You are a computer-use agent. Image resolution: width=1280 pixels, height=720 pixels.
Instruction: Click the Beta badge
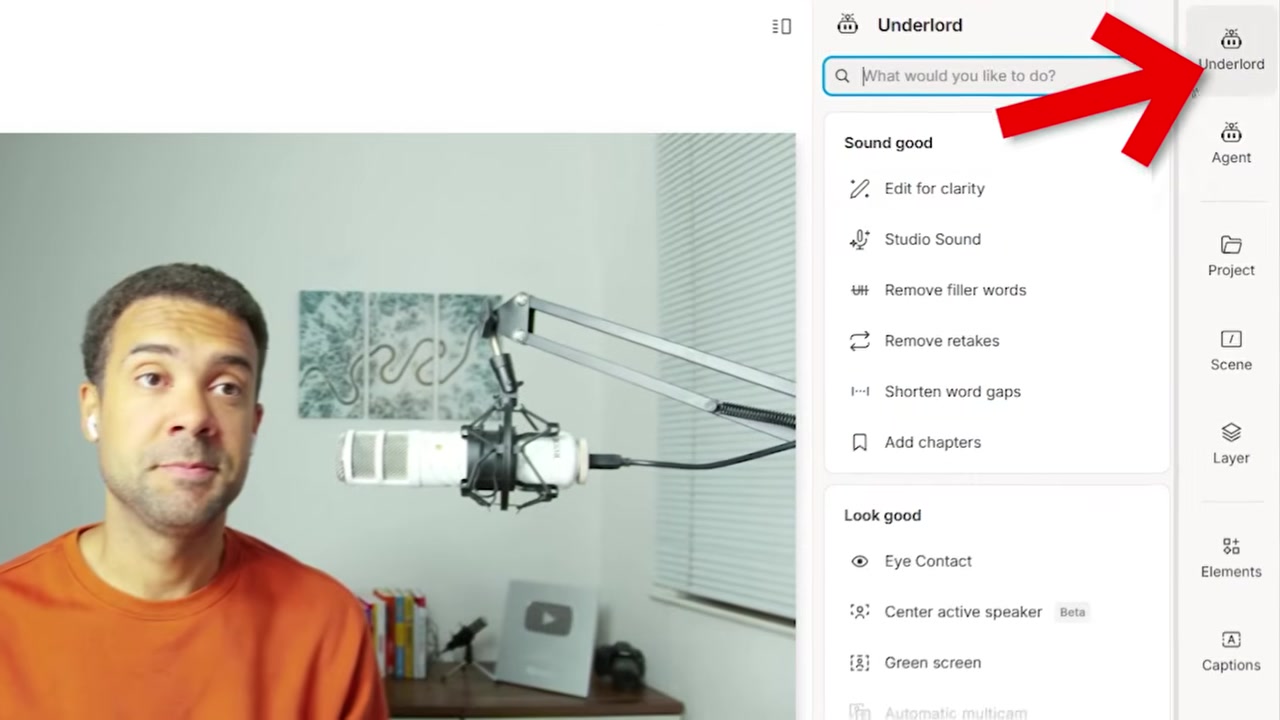coord(1072,612)
